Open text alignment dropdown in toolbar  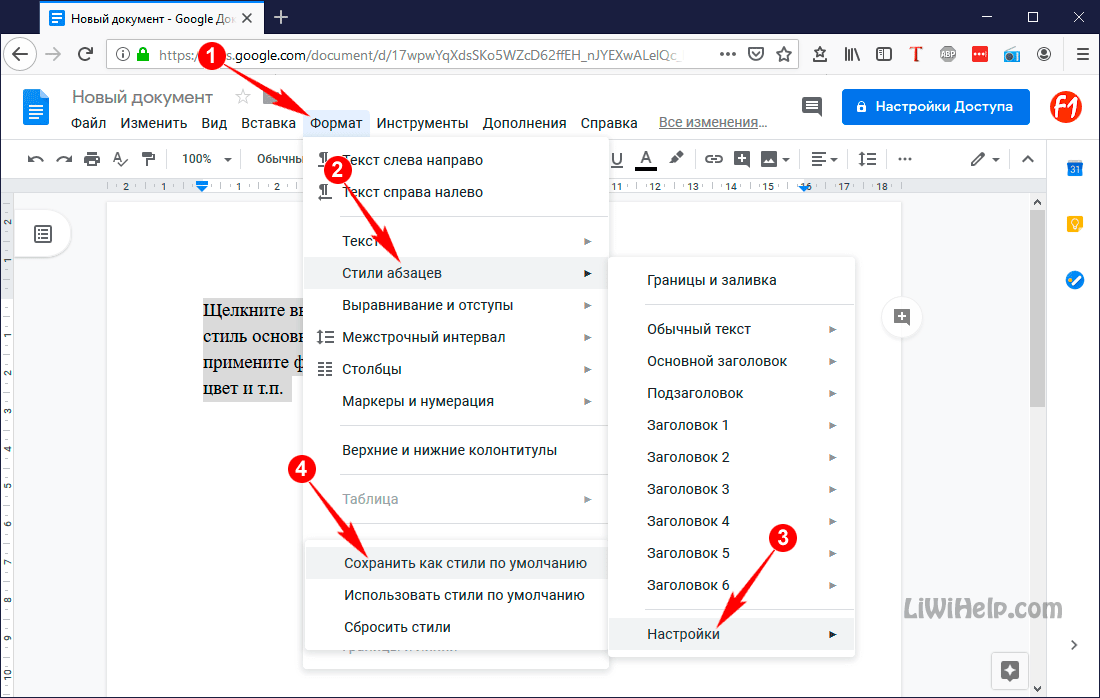pos(824,159)
